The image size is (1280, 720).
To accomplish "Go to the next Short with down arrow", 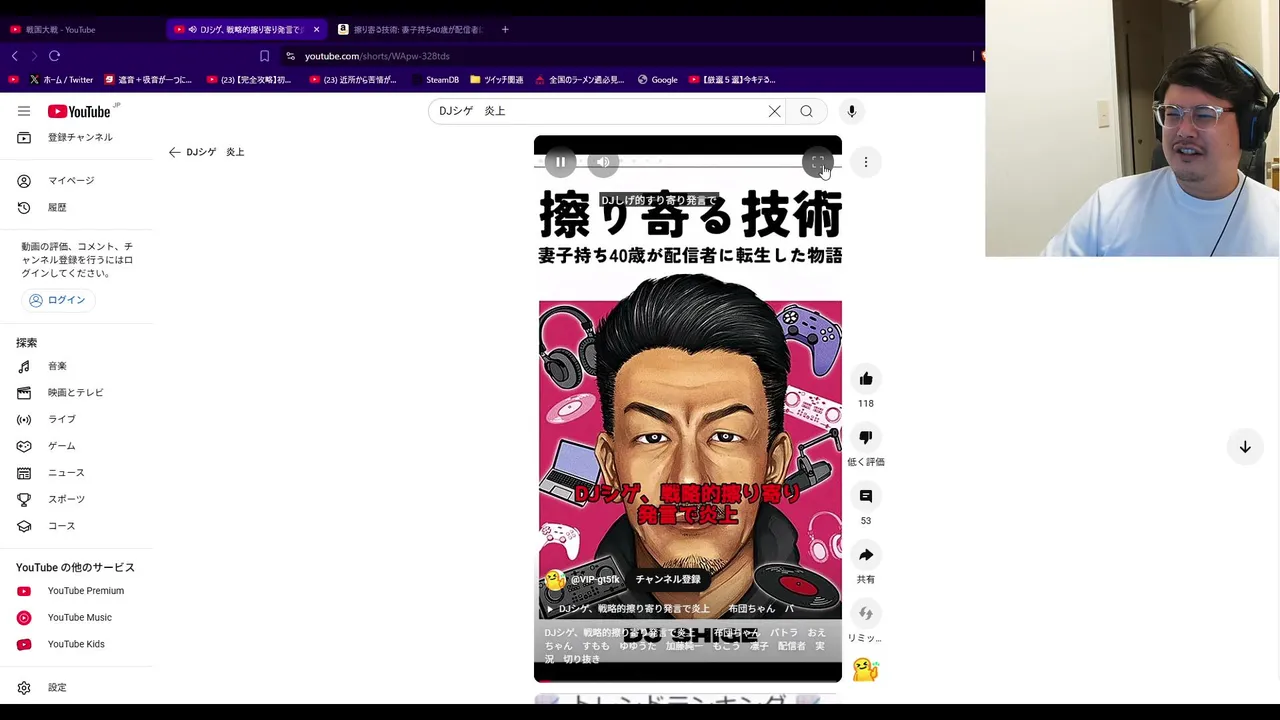I will (1245, 447).
